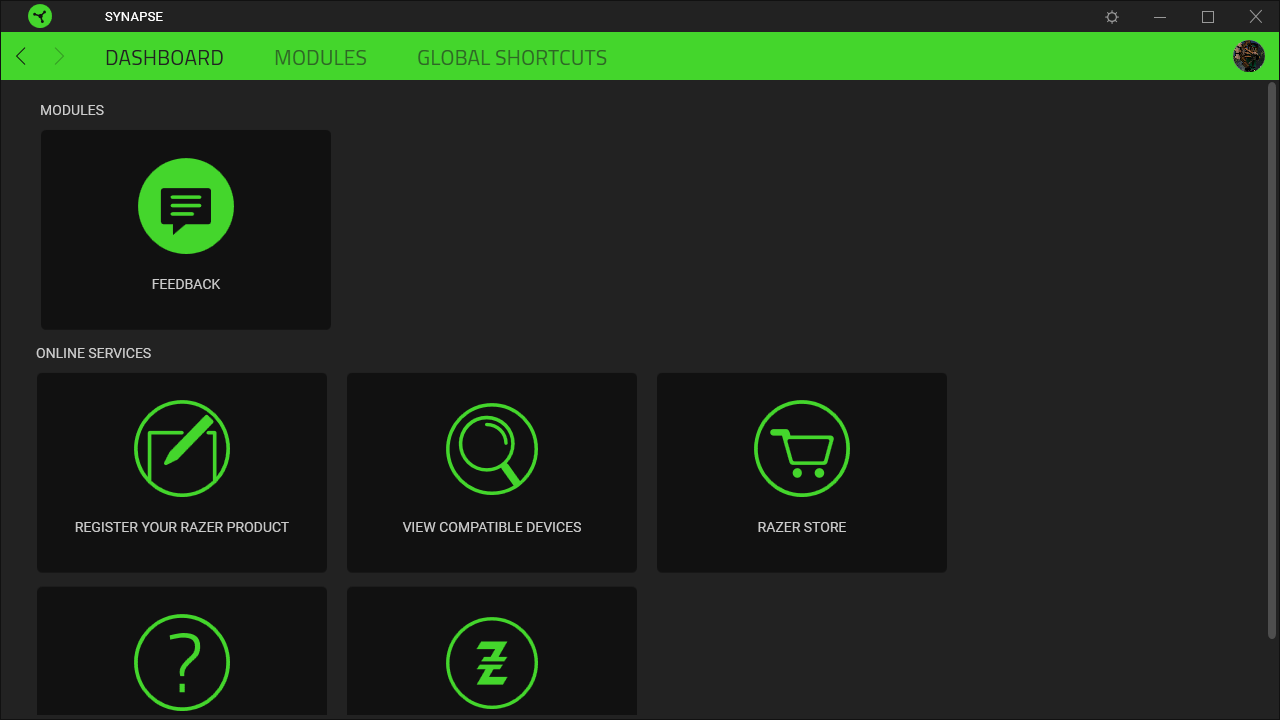Open the Feedback module speech-bubble icon
1280x720 pixels.
(x=186, y=206)
